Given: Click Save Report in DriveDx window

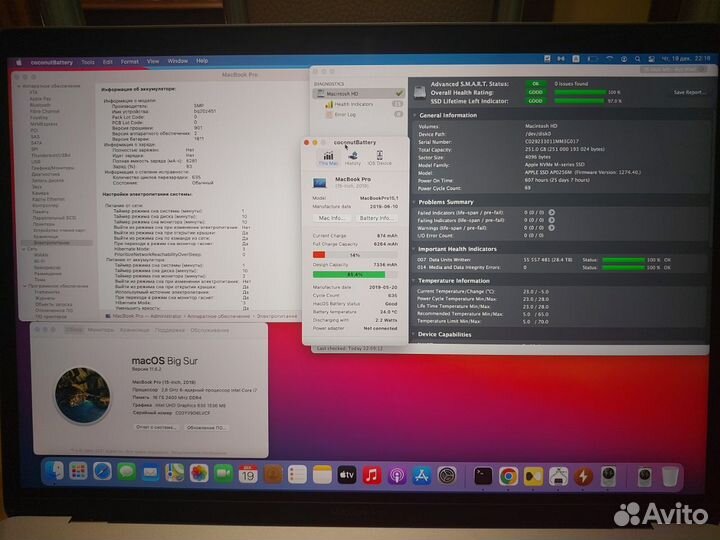Looking at the screenshot, I should tap(689, 93).
